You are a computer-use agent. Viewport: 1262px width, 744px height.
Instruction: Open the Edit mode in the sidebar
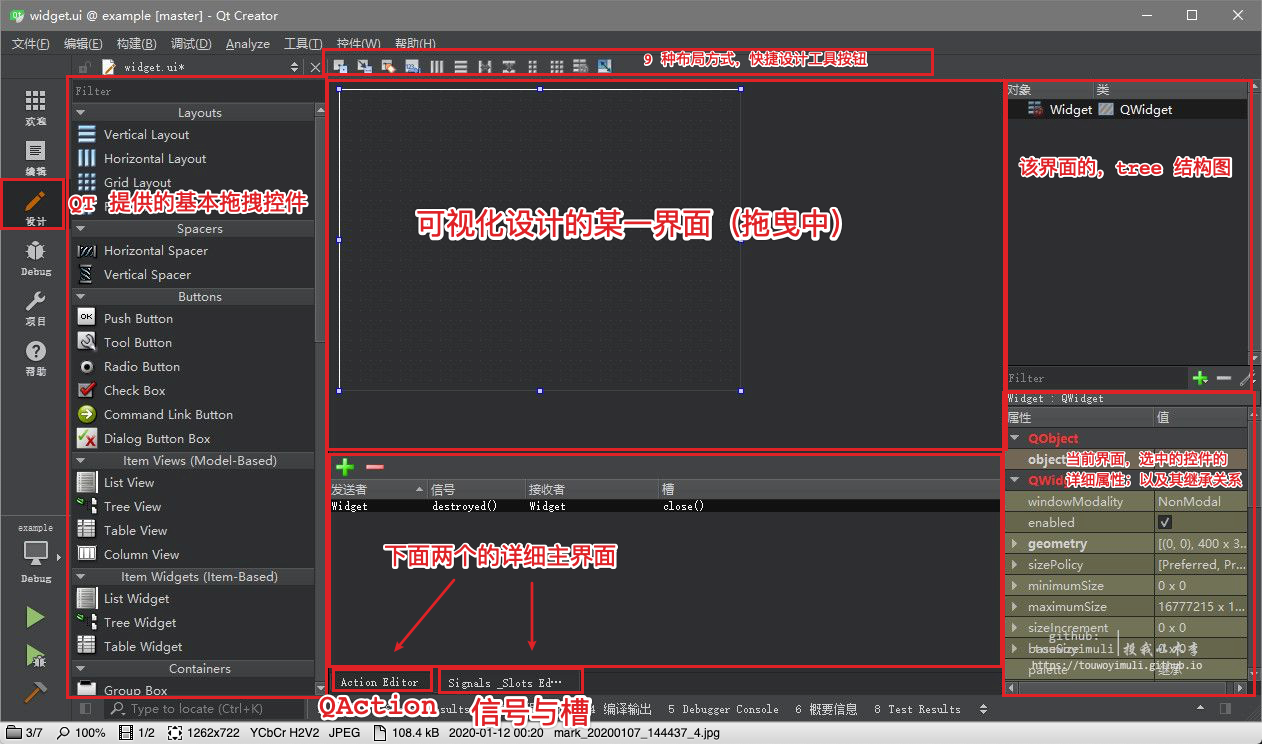35,157
